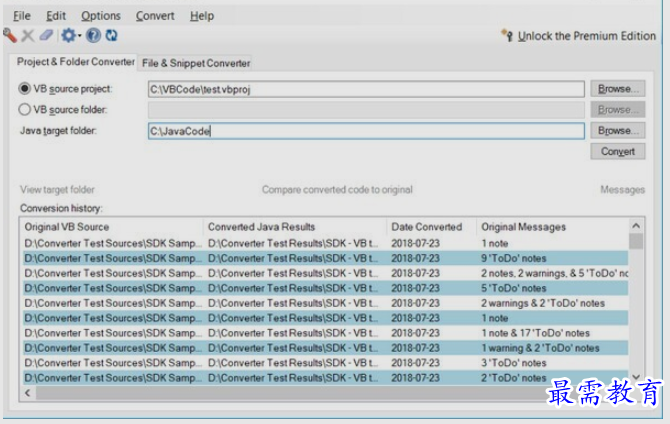Click the red wrench toolbar icon
Image resolution: width=670 pixels, height=424 pixels.
point(10,35)
